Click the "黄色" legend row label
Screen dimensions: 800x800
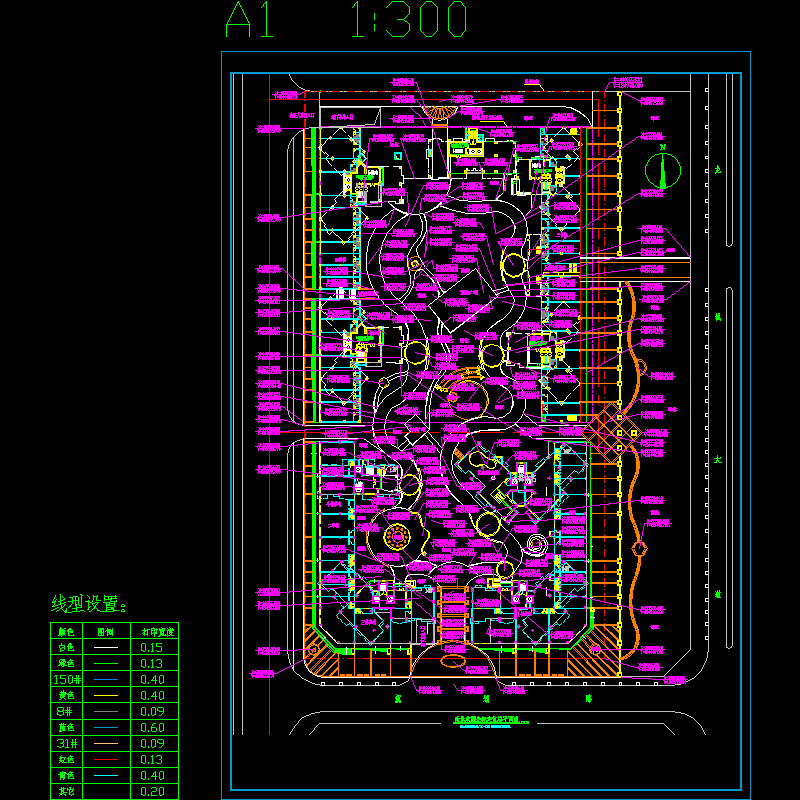tap(66, 695)
